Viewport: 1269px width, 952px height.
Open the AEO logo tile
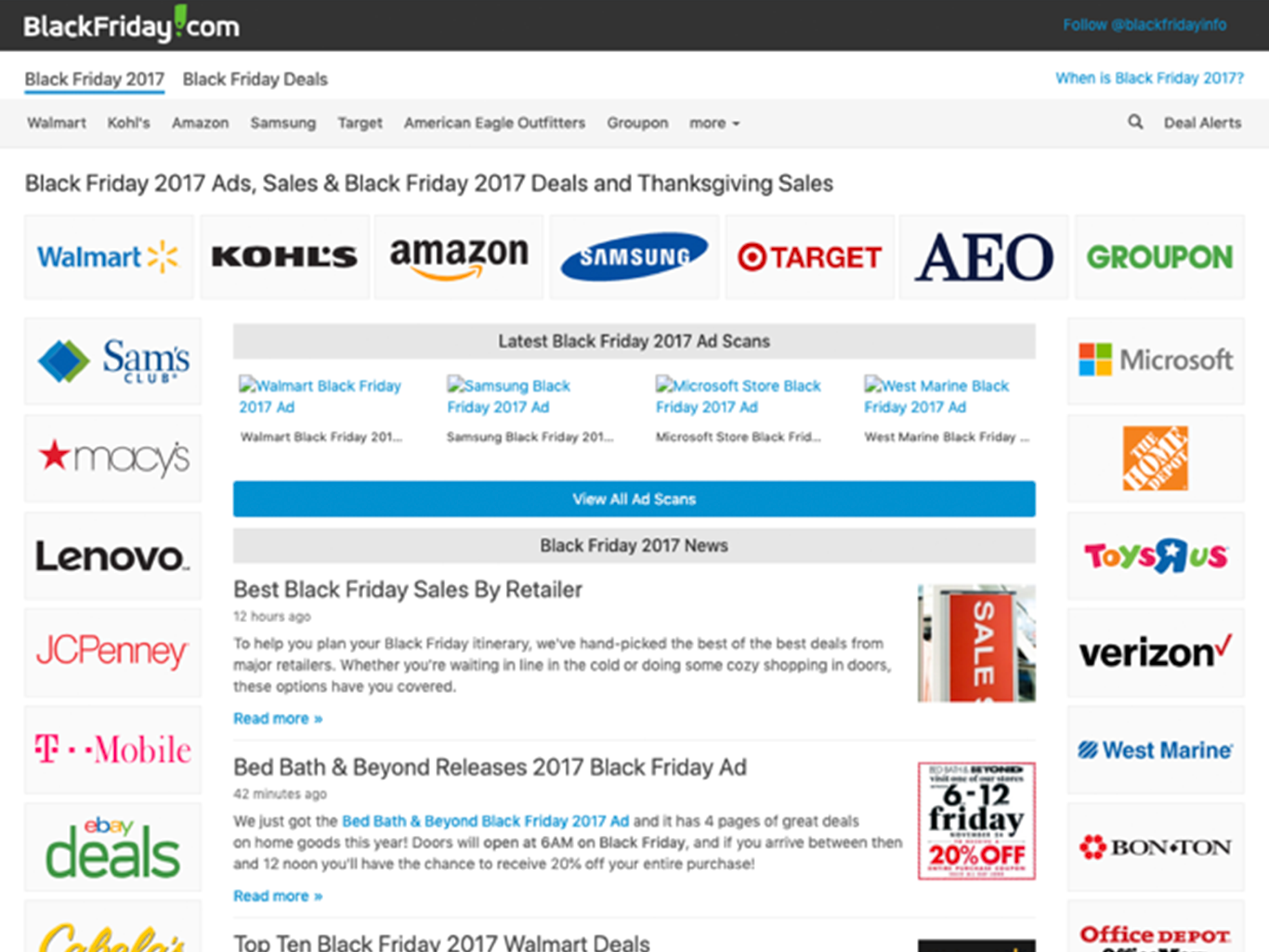click(x=984, y=257)
